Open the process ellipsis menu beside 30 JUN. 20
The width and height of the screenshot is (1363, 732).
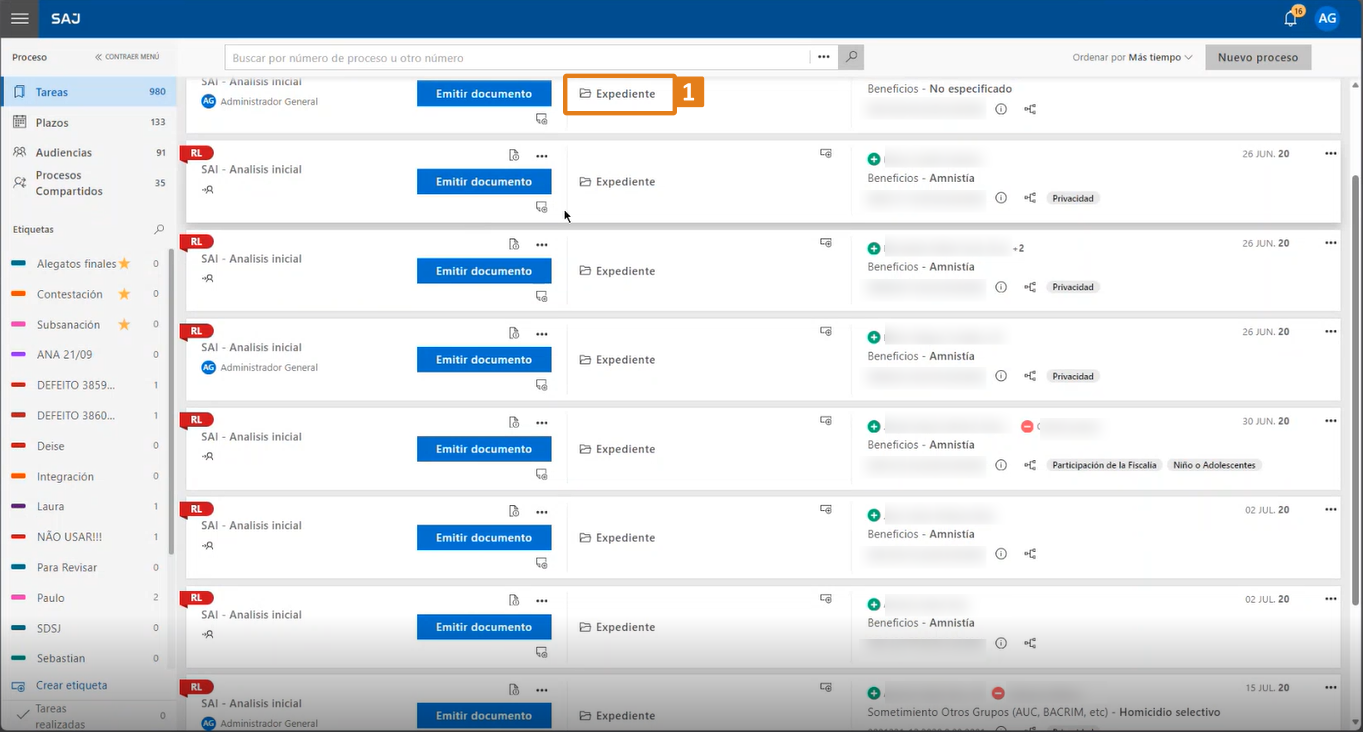[x=1330, y=422]
